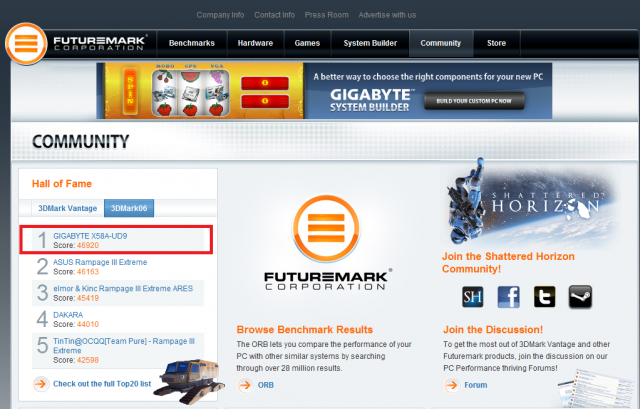
Task: Click the Futuremark Corporation header wordmark
Action: tap(100, 43)
